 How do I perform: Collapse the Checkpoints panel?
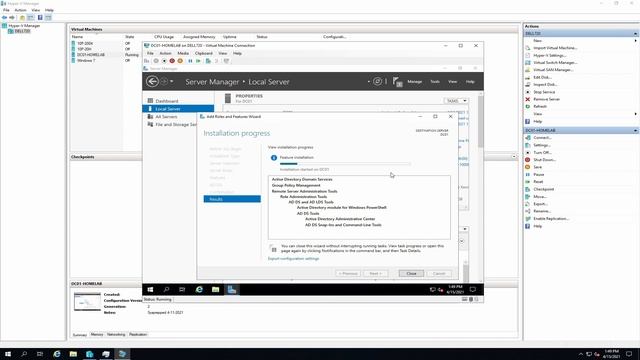point(514,157)
